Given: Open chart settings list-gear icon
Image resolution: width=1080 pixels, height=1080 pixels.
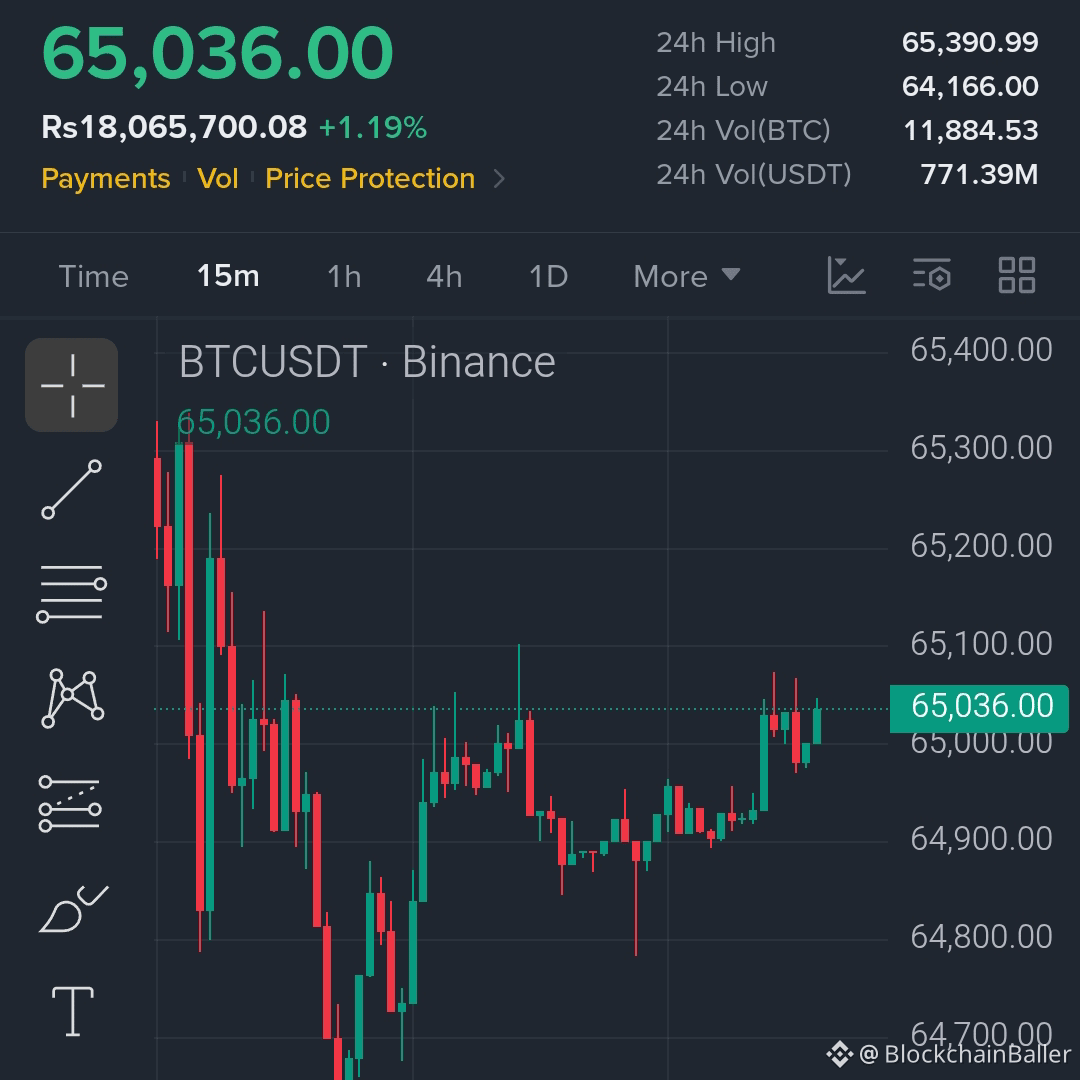Looking at the screenshot, I should (x=932, y=276).
